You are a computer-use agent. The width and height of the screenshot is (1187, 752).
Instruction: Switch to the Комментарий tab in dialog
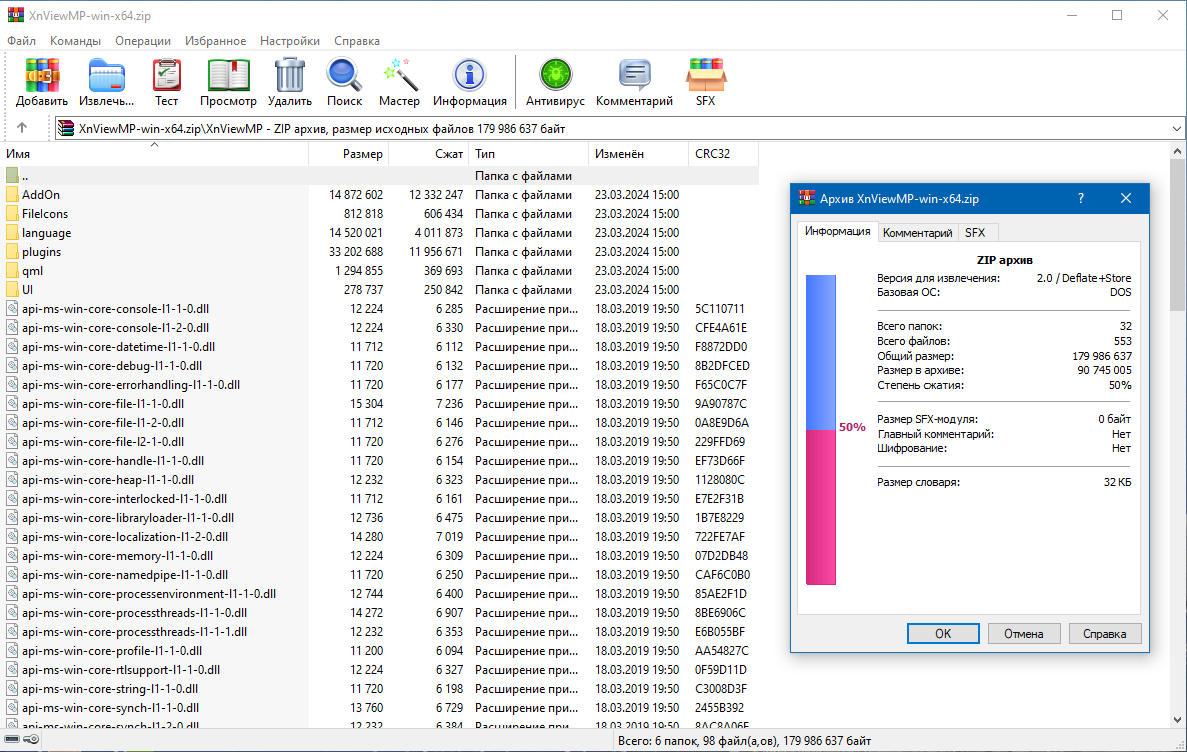pyautogui.click(x=918, y=232)
